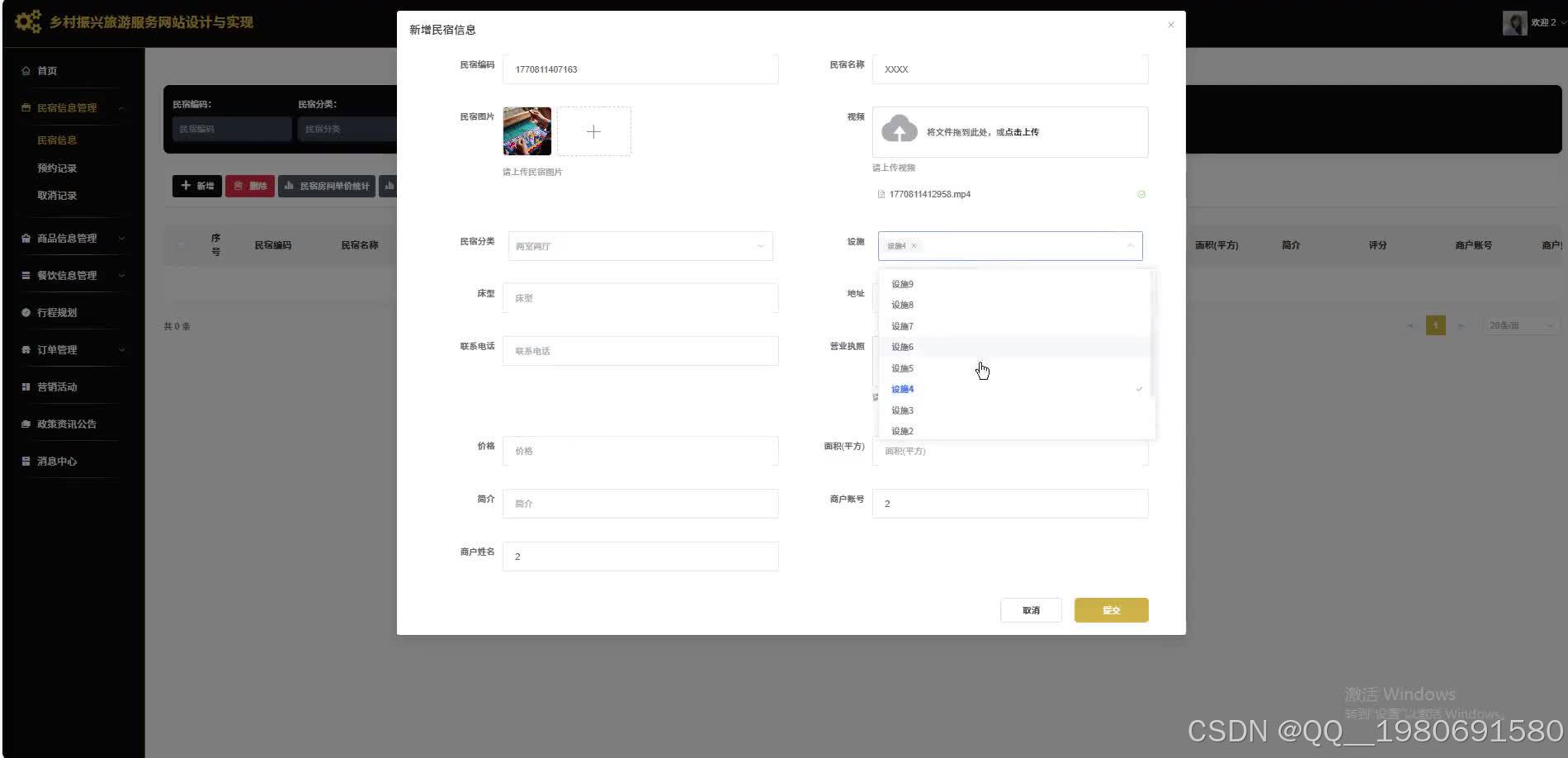Close the 新增民宿信息 dialog
1568x758 pixels.
[1170, 25]
